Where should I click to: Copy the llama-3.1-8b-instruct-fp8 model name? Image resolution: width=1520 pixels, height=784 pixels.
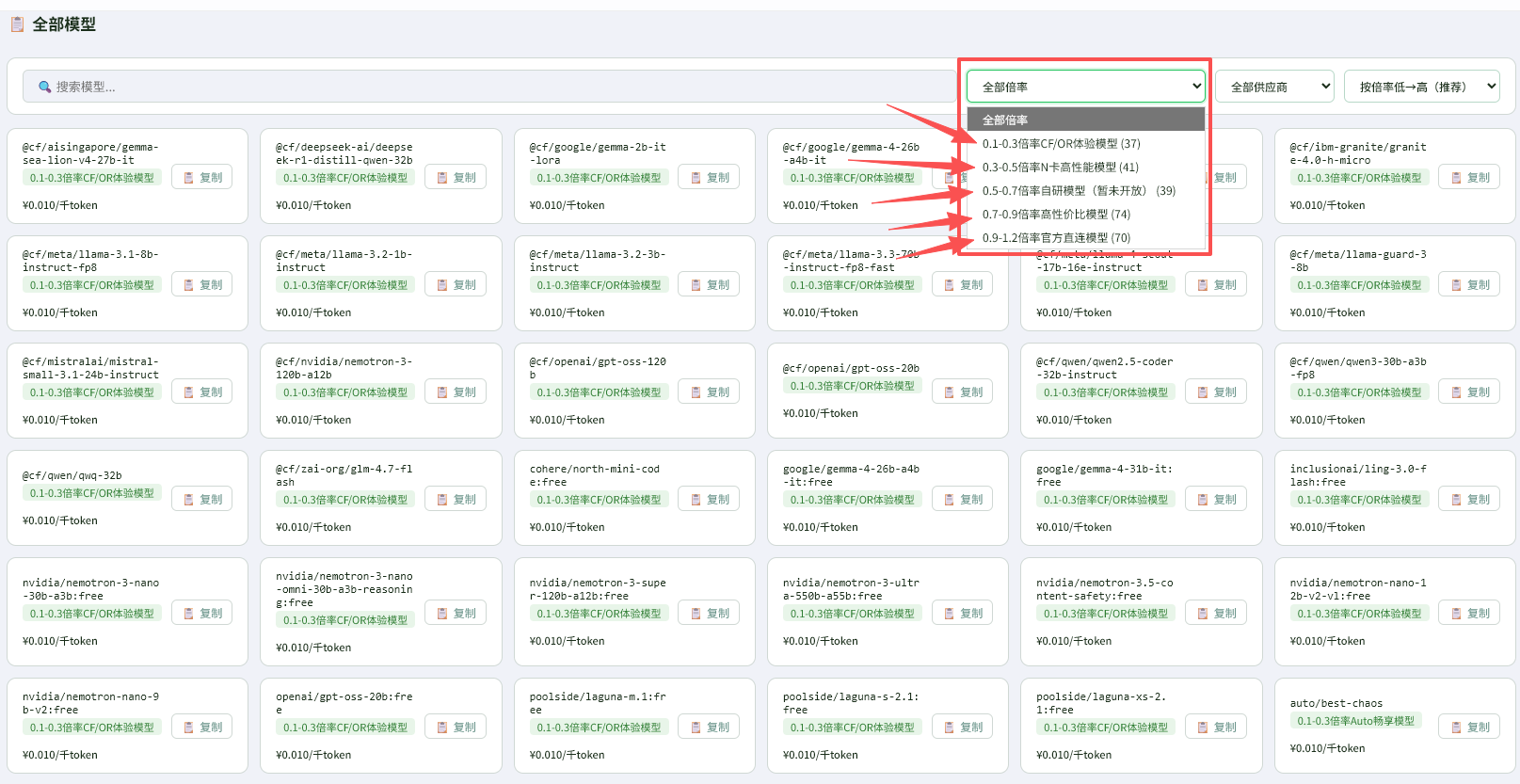pos(202,284)
